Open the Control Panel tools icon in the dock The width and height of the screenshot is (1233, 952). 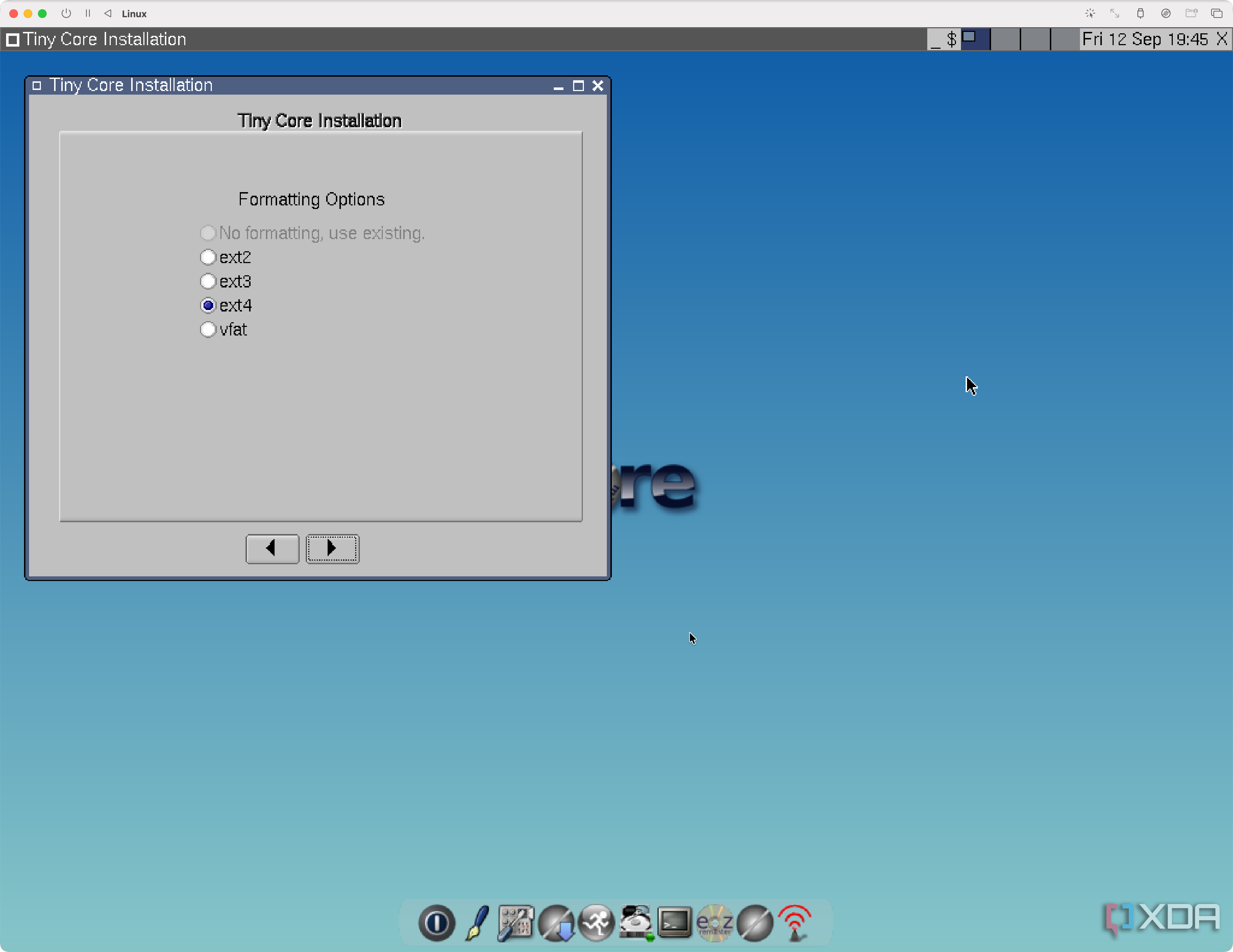(x=515, y=923)
